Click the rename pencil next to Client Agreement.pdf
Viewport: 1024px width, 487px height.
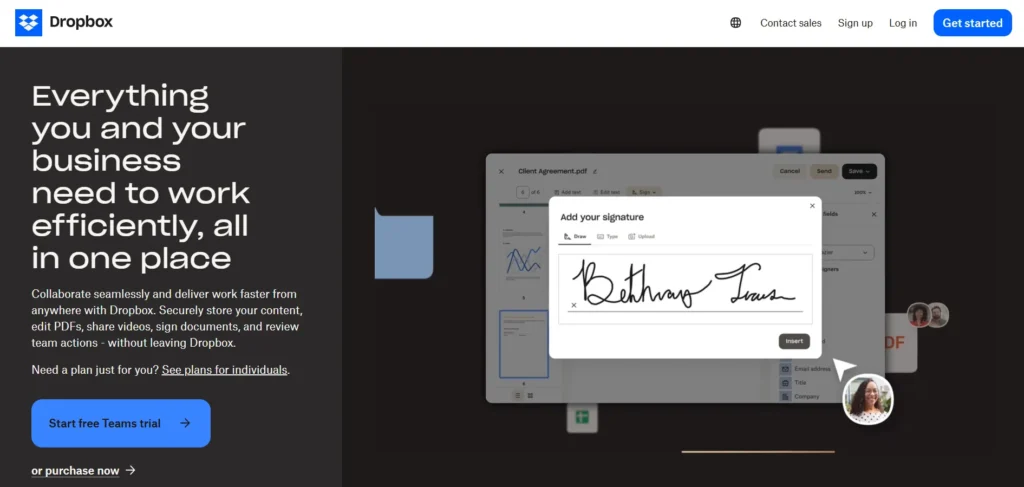(595, 172)
